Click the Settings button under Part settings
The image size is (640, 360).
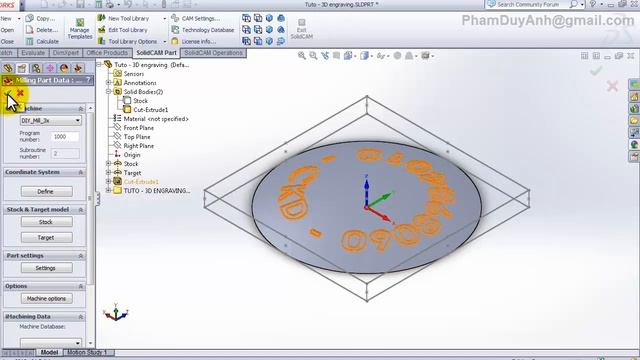[47, 268]
